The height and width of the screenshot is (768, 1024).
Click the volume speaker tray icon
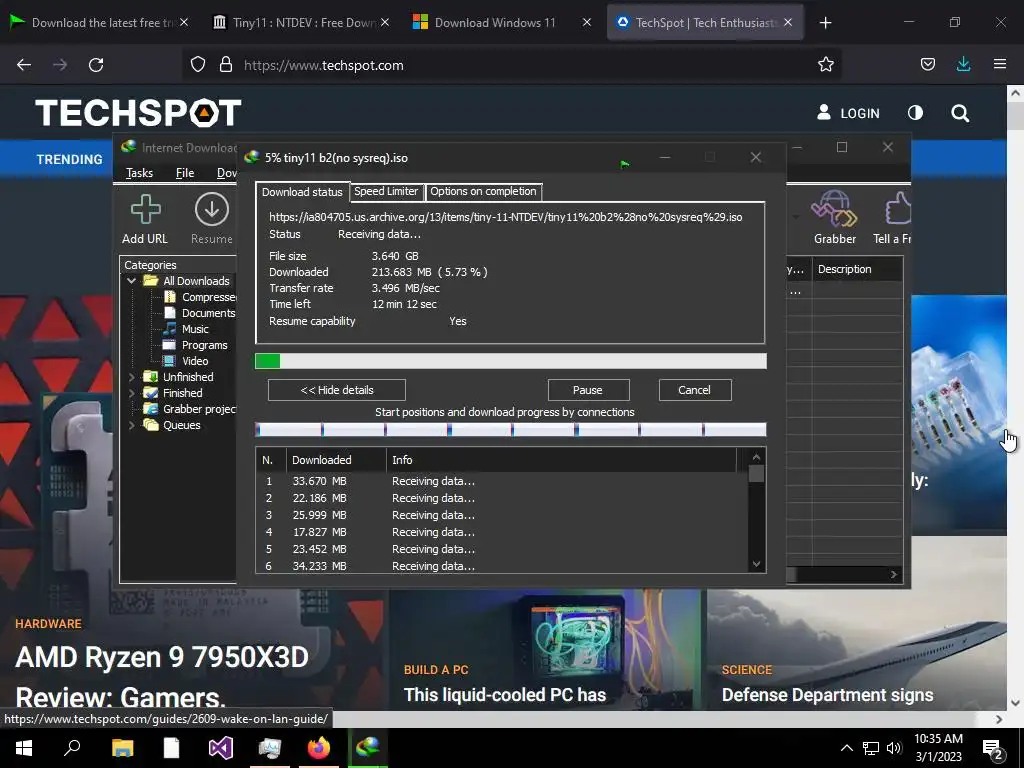pyautogui.click(x=894, y=748)
